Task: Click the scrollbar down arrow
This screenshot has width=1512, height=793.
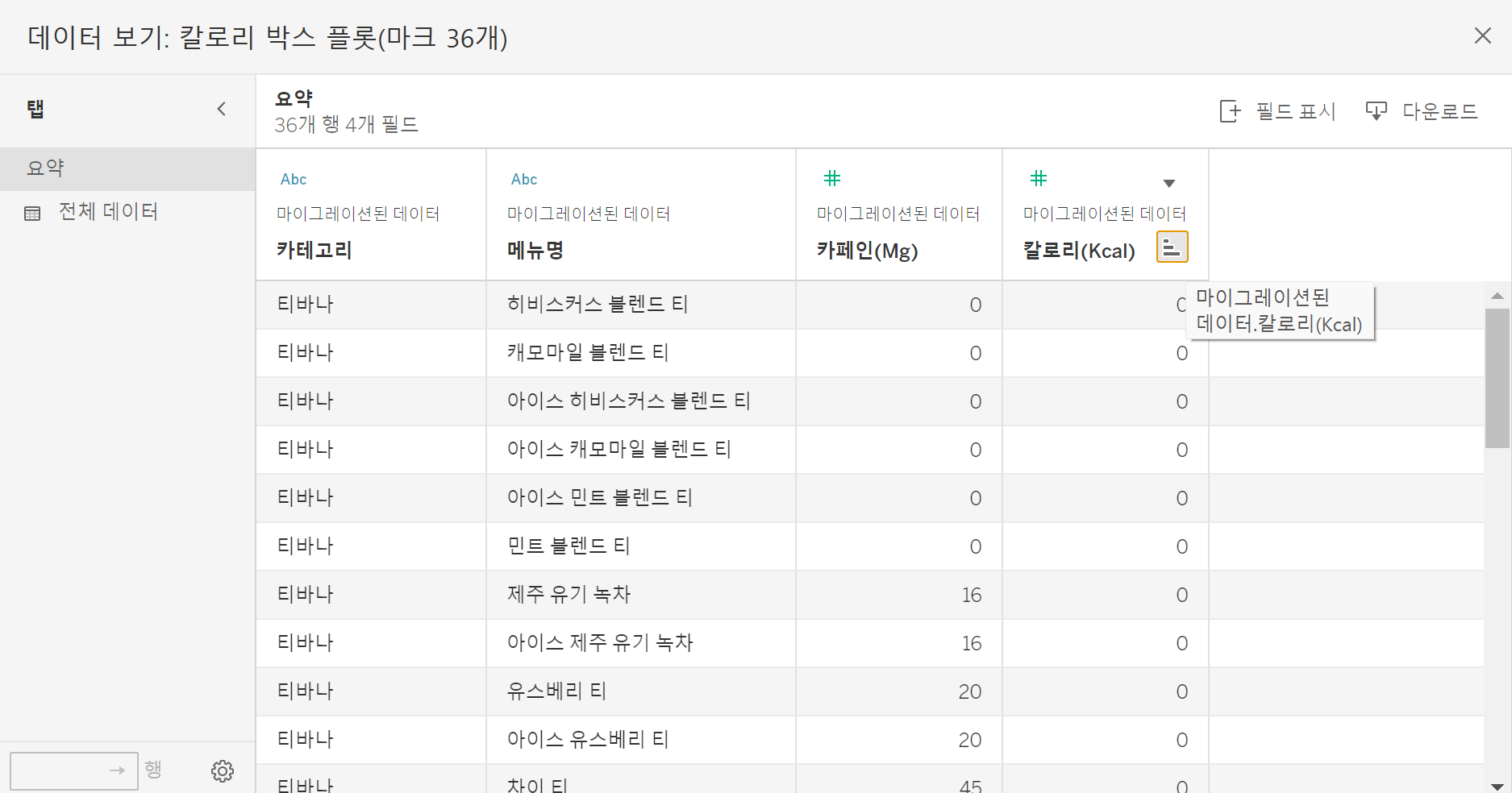Action: 1497,786
